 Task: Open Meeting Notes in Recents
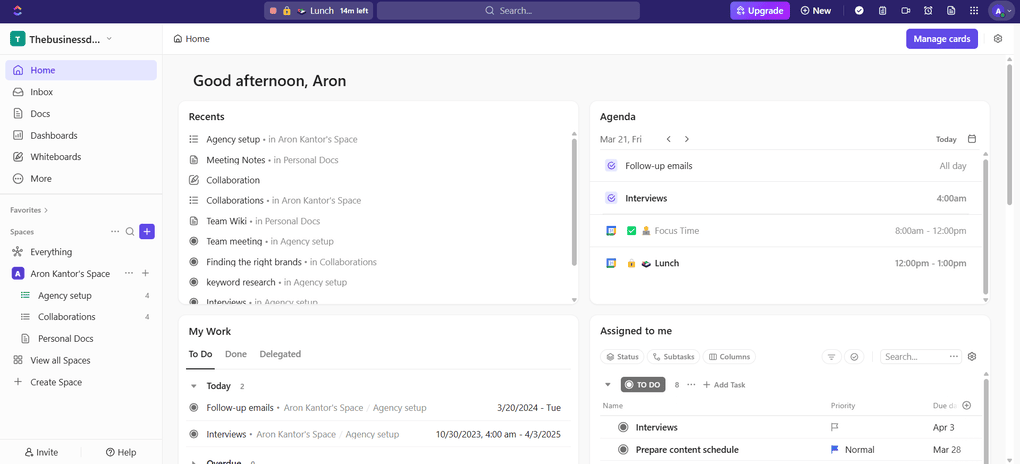235,159
